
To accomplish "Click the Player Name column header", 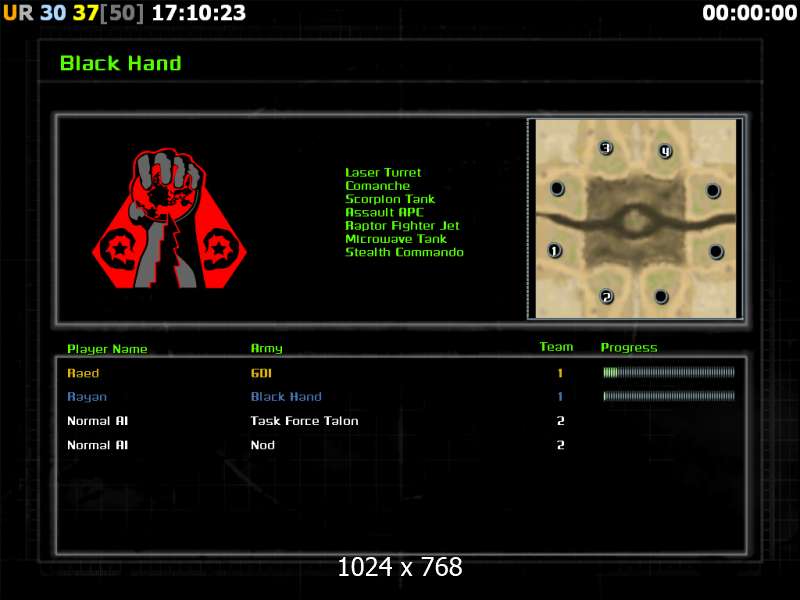I will coord(107,349).
